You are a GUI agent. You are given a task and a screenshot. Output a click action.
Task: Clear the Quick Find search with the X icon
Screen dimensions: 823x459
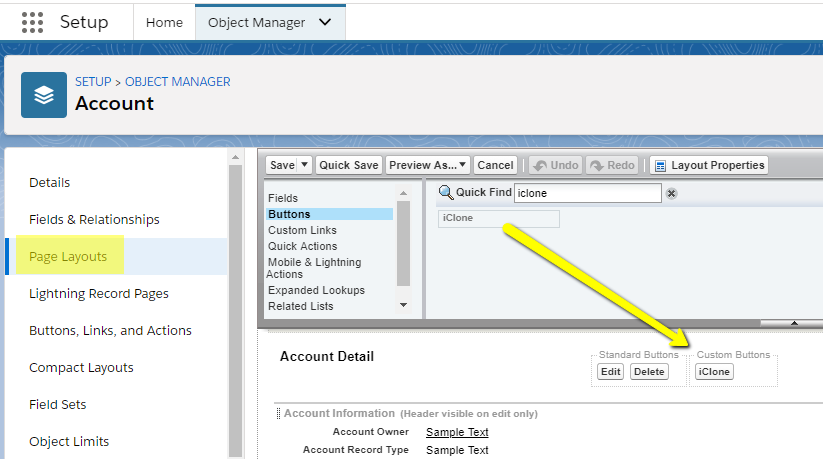pos(671,193)
